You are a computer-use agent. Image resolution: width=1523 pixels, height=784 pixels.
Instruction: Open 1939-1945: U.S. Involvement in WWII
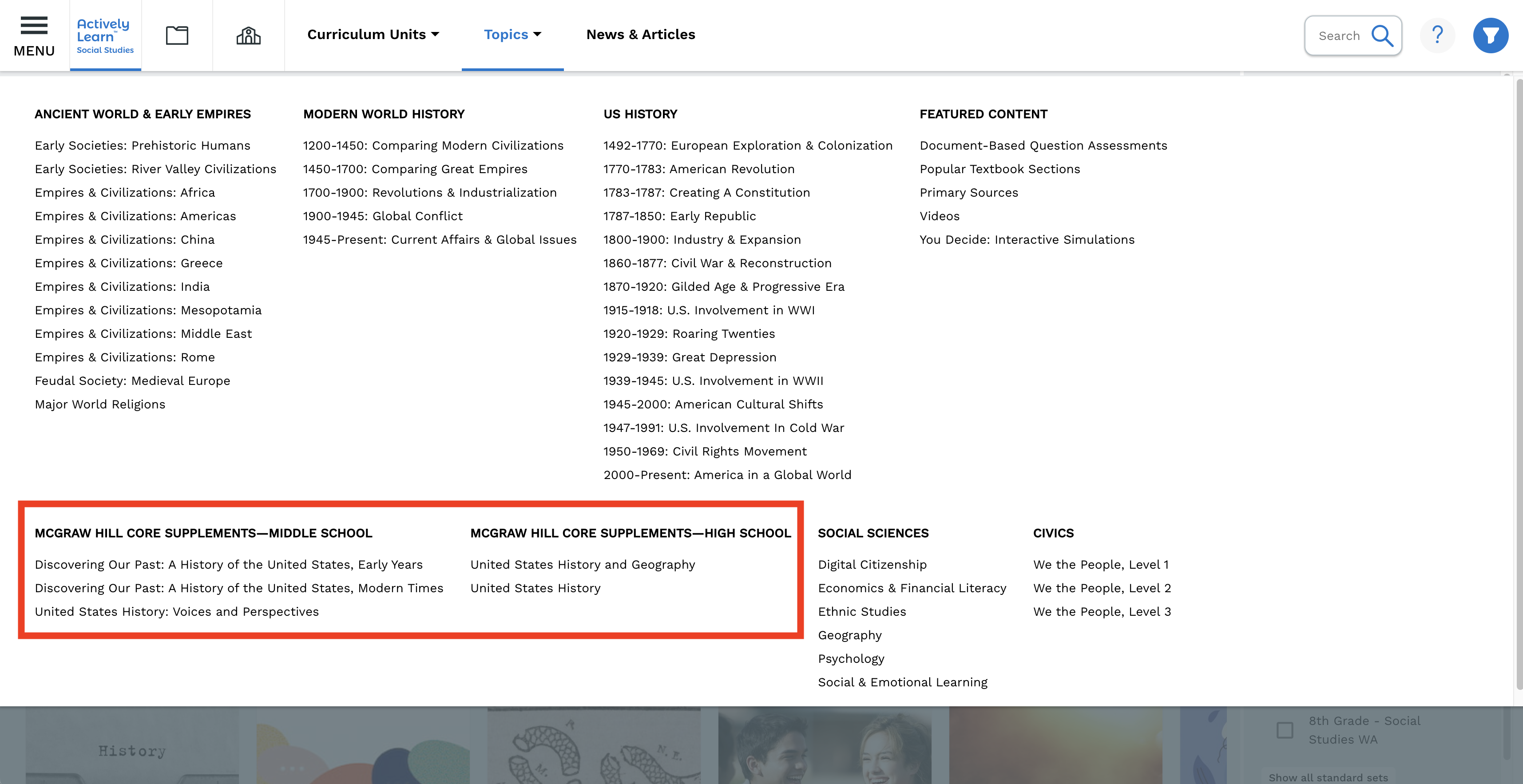[x=713, y=381]
